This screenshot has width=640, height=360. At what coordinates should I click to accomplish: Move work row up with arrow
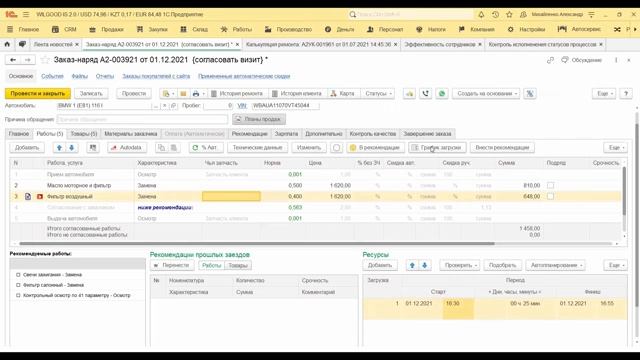point(59,147)
